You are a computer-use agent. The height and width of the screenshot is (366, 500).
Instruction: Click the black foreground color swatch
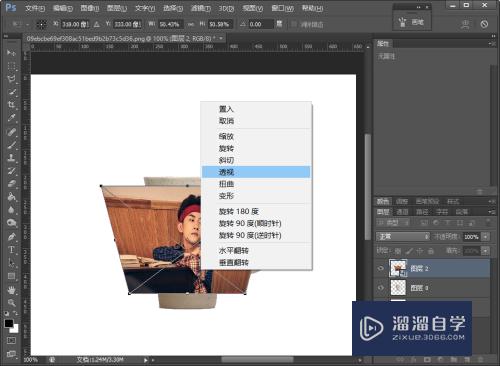8,323
